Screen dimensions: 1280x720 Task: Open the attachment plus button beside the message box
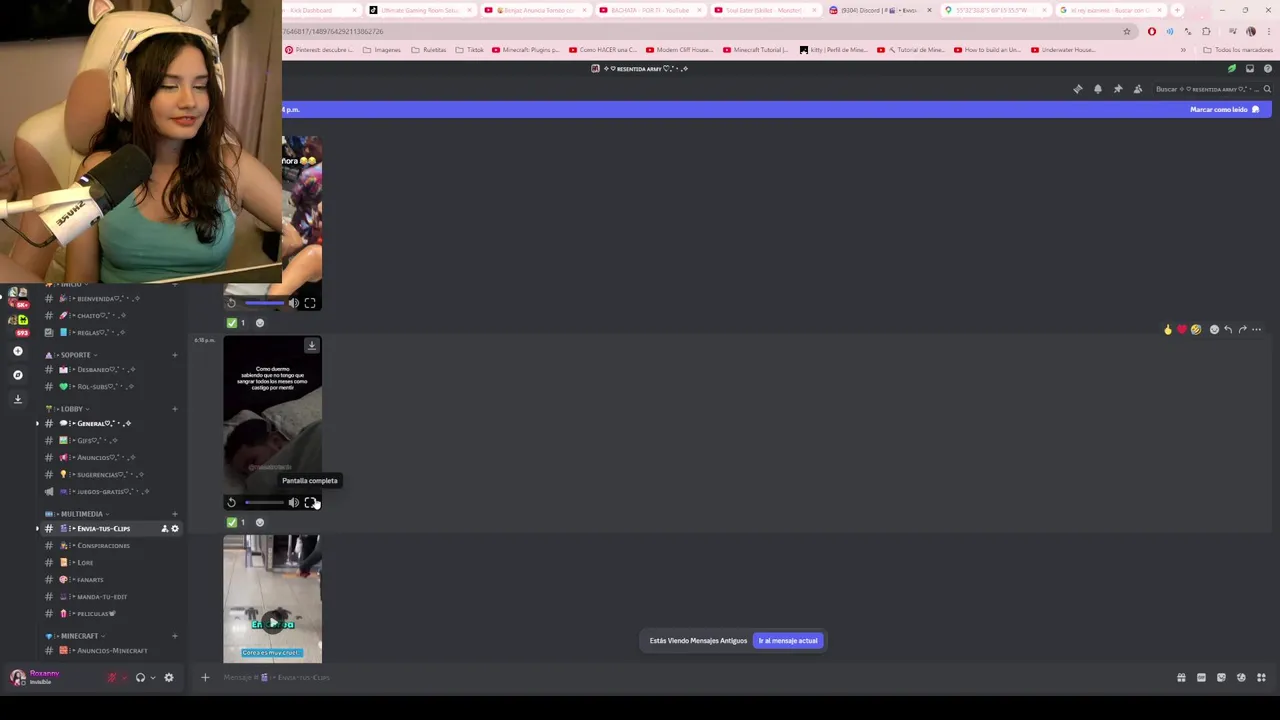205,678
